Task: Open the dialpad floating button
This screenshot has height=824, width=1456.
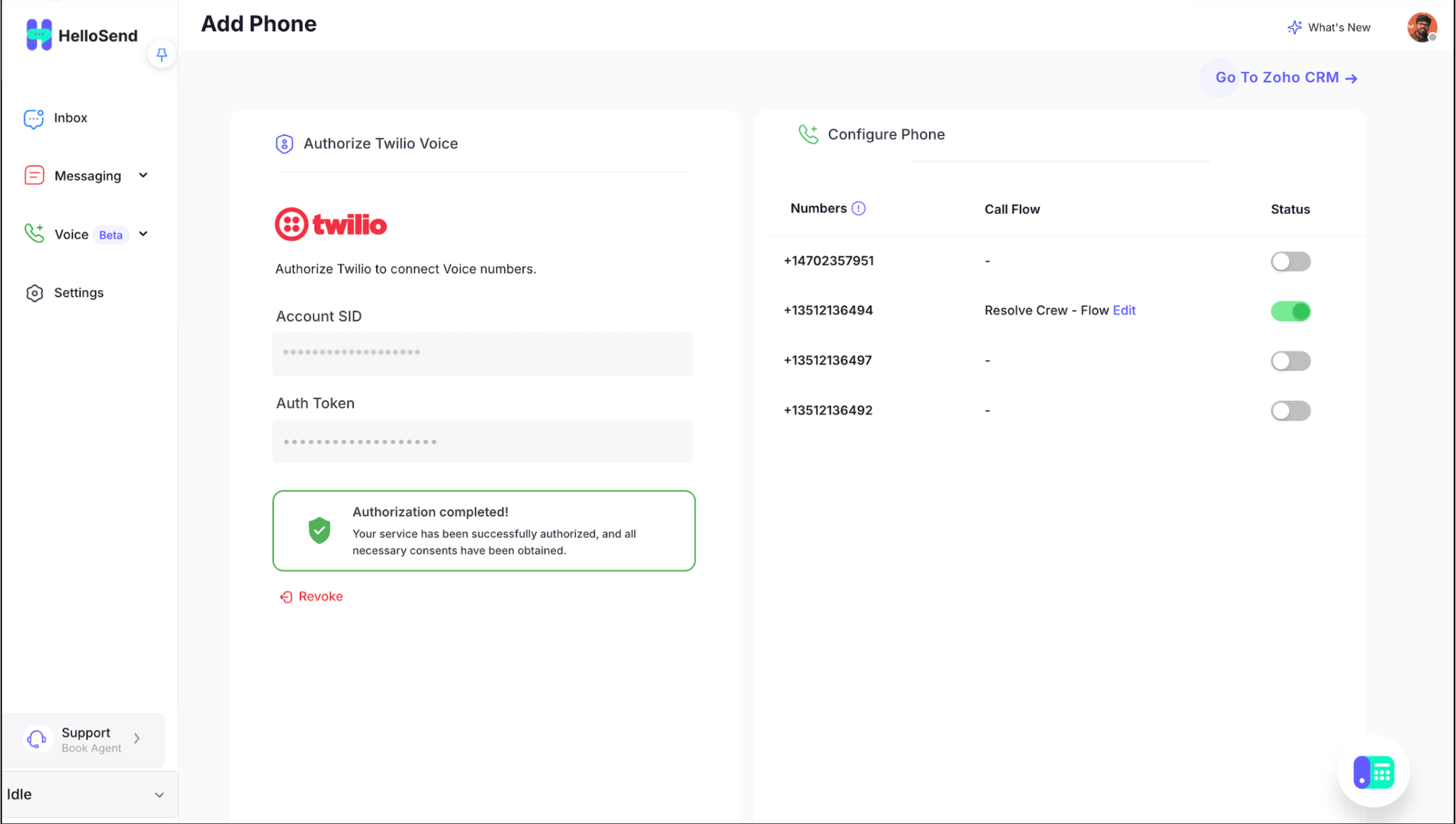Action: tap(1374, 771)
